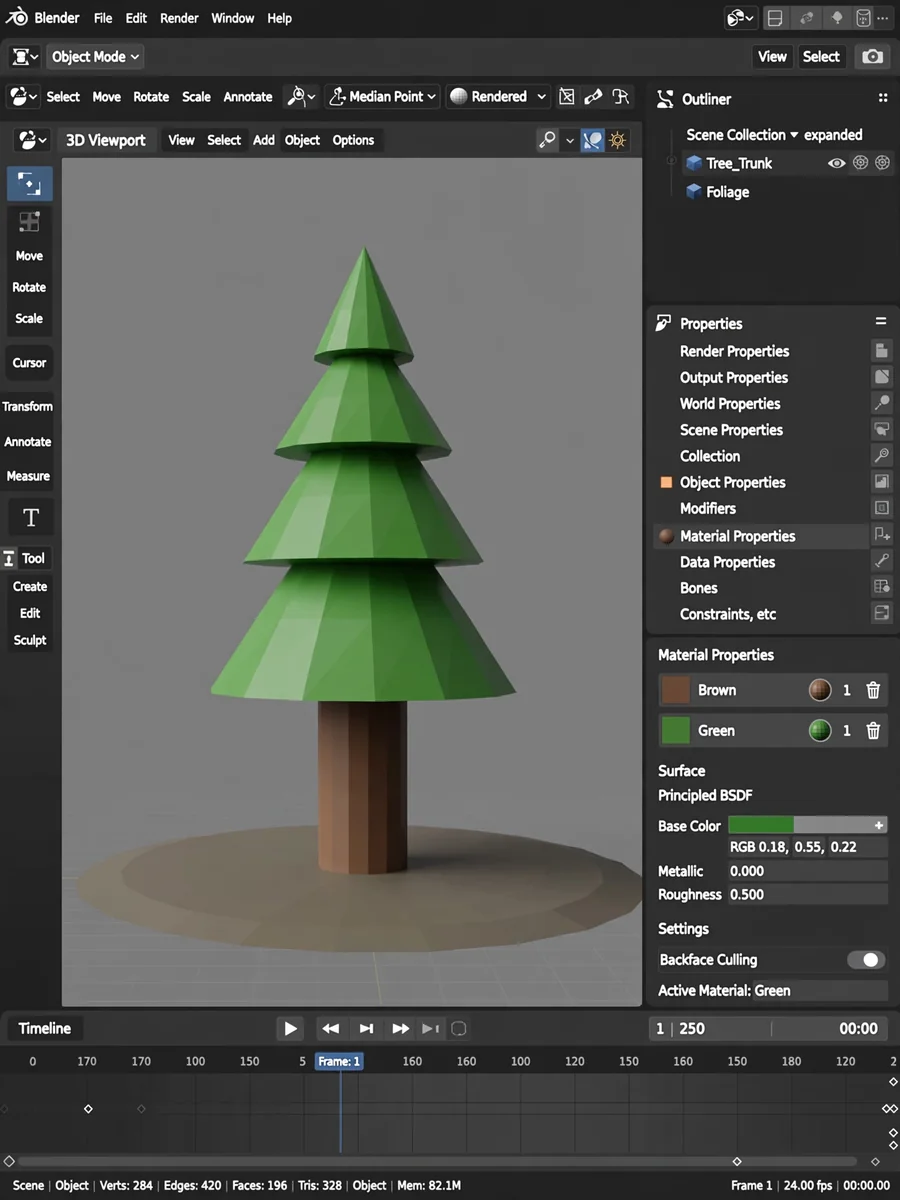The image size is (900, 1200).
Task: Click the Annotate button in top toolbar
Action: (x=248, y=97)
